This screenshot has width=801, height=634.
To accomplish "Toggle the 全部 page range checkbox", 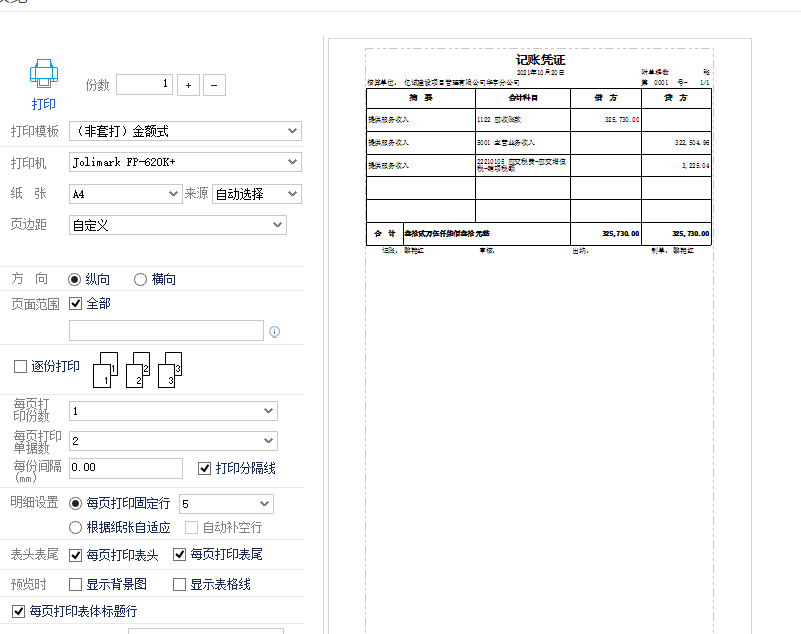I will pyautogui.click(x=76, y=303).
